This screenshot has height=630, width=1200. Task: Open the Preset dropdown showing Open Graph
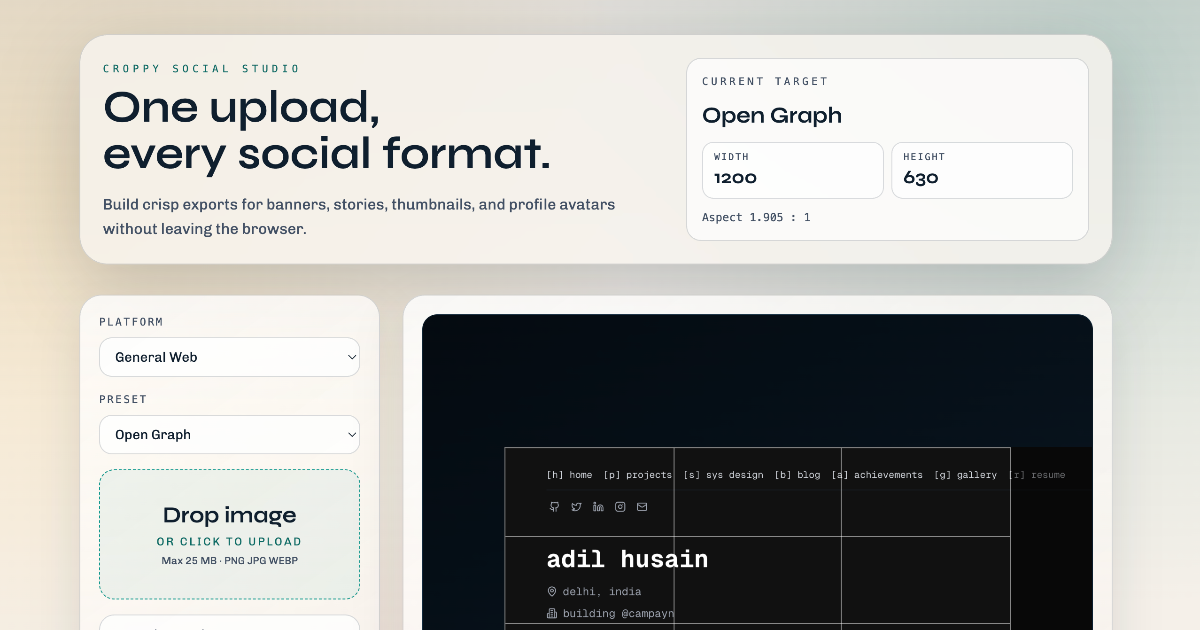(229, 435)
